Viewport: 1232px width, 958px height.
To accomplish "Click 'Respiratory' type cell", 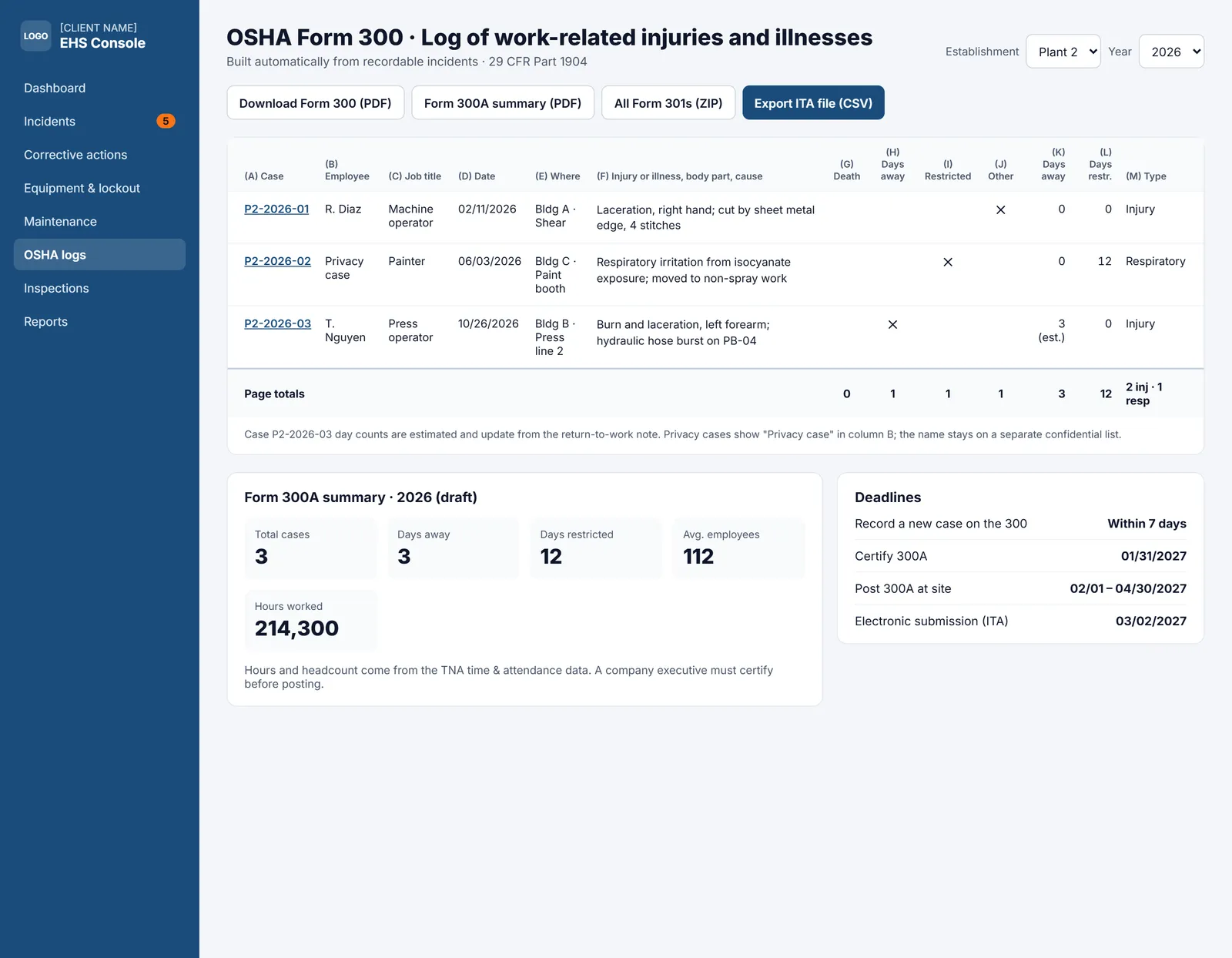I will [x=1156, y=262].
